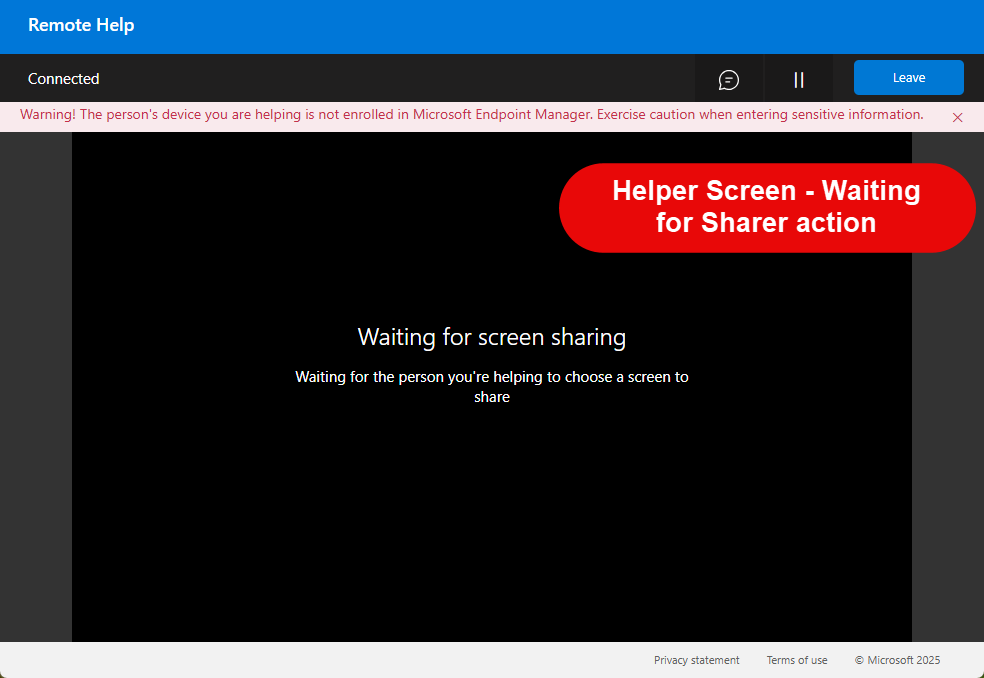Open the chat message icon
Image resolution: width=984 pixels, height=678 pixels.
click(x=729, y=79)
